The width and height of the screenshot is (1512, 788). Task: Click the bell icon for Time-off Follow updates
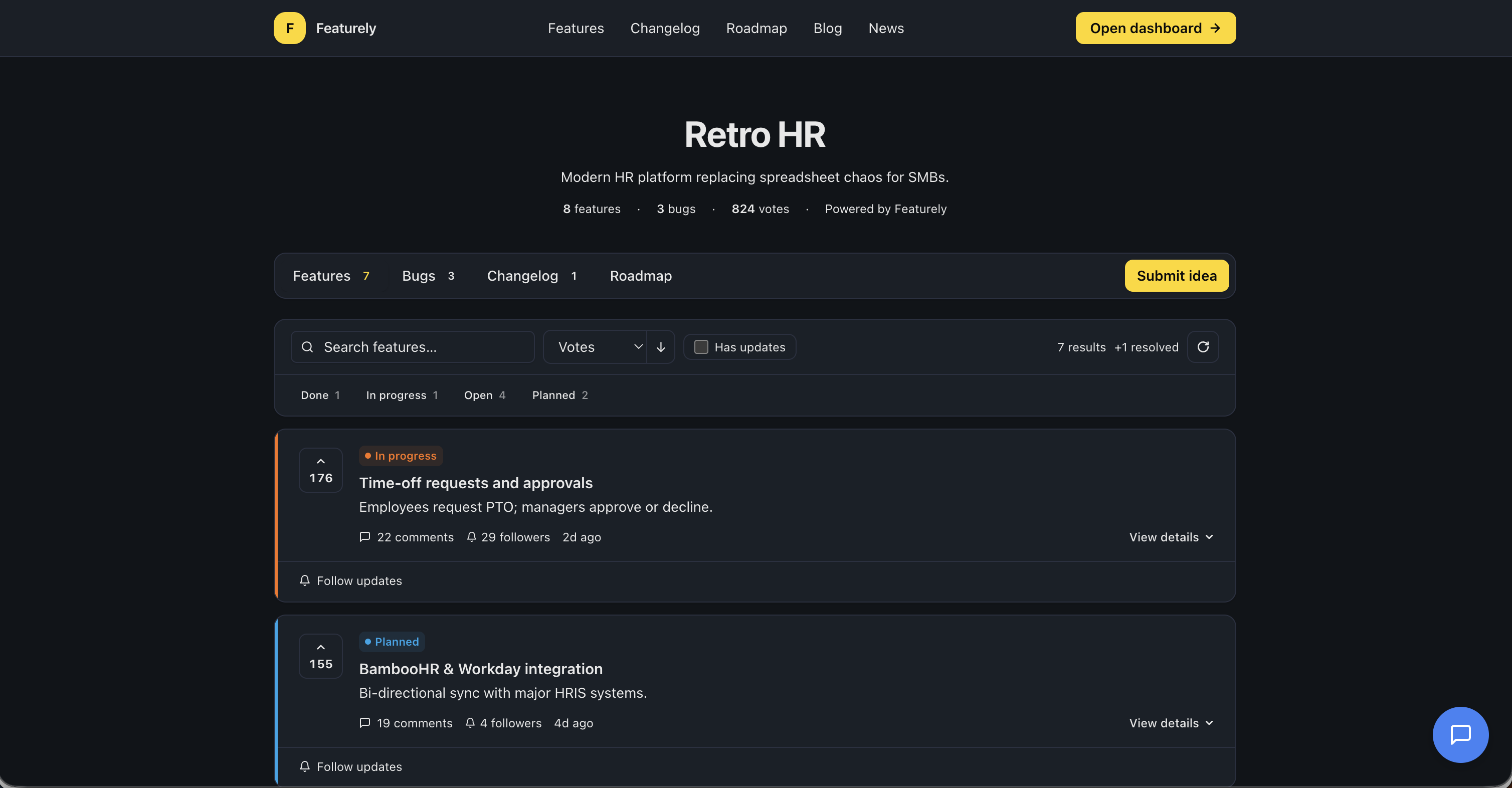pos(305,580)
